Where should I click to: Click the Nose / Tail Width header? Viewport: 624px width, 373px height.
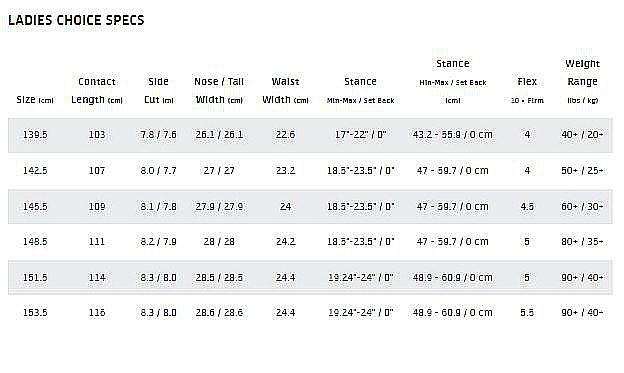(219, 90)
